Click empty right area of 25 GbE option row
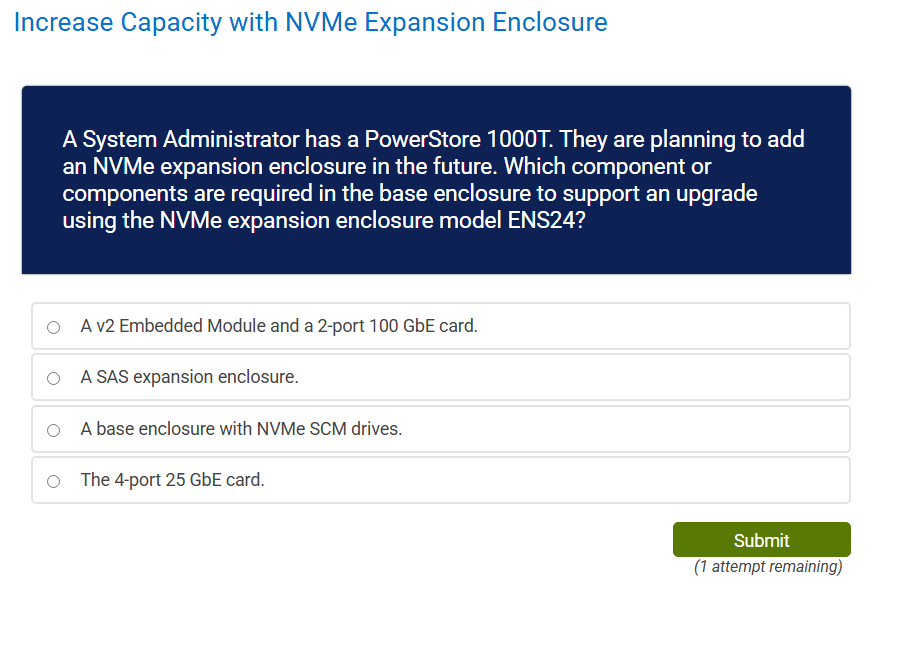Screen dimensions: 905x658 [x=650, y=480]
